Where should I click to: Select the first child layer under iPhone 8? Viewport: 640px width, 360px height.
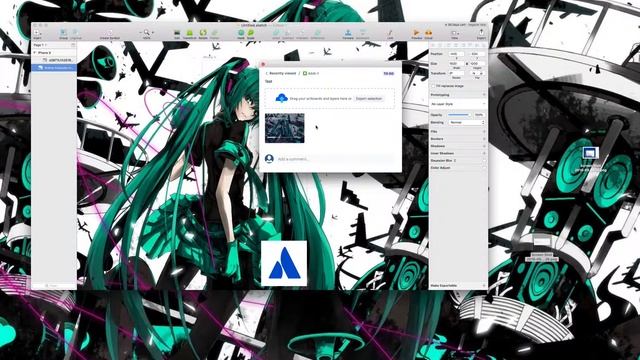click(54, 60)
